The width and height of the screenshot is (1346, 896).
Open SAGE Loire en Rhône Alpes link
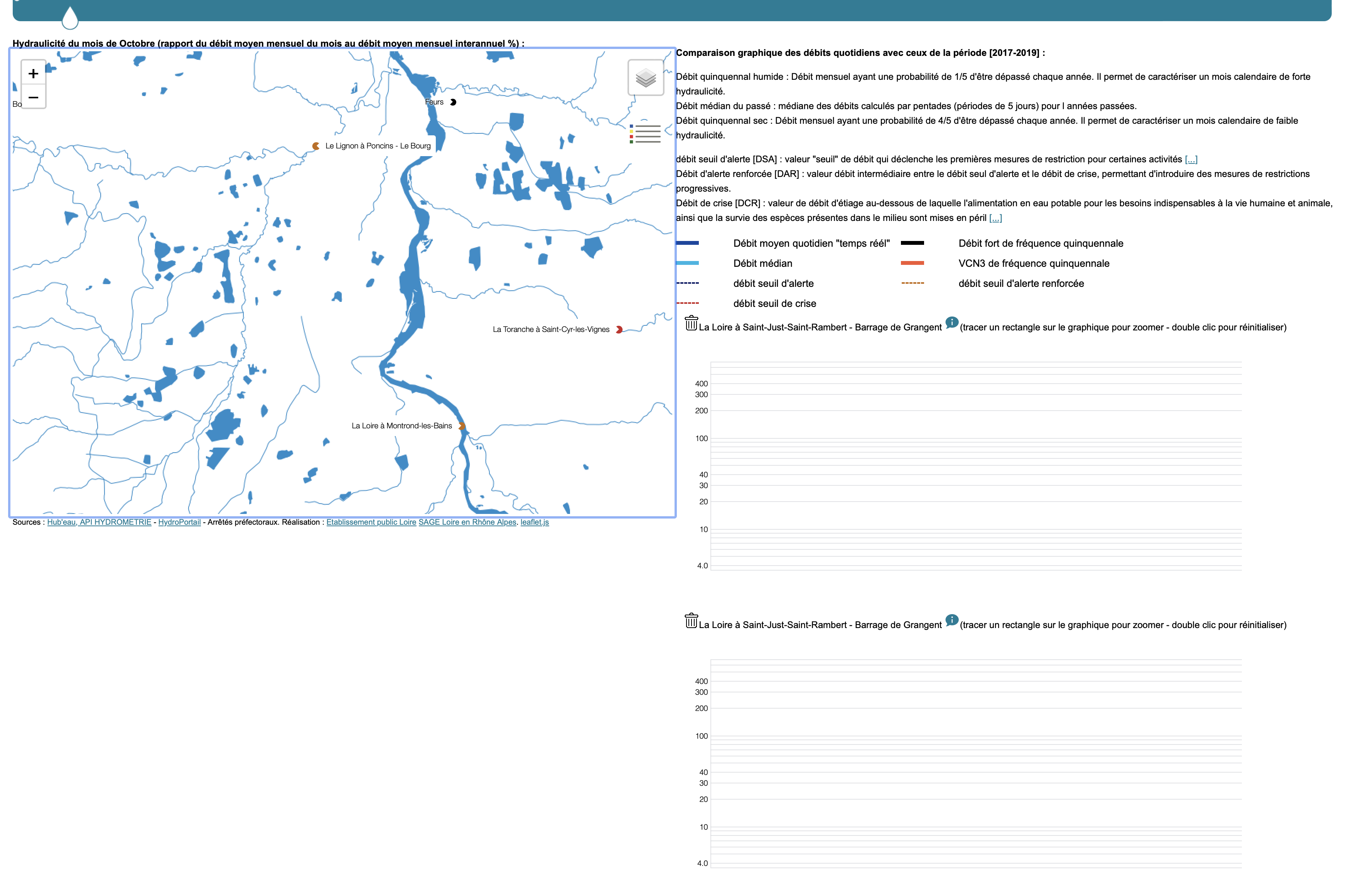click(x=467, y=522)
